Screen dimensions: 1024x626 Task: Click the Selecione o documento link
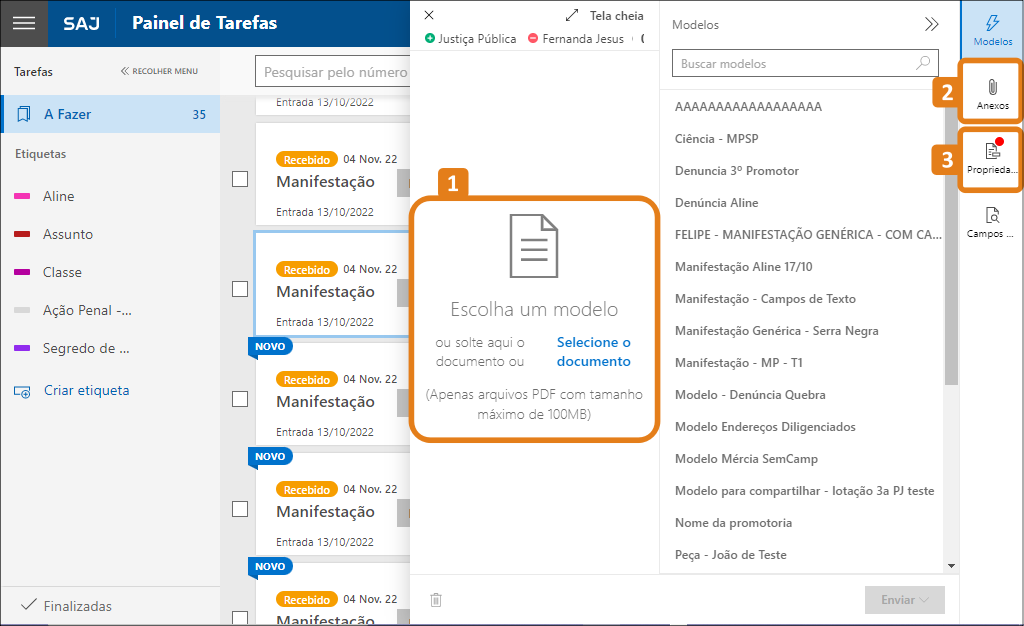click(x=594, y=352)
